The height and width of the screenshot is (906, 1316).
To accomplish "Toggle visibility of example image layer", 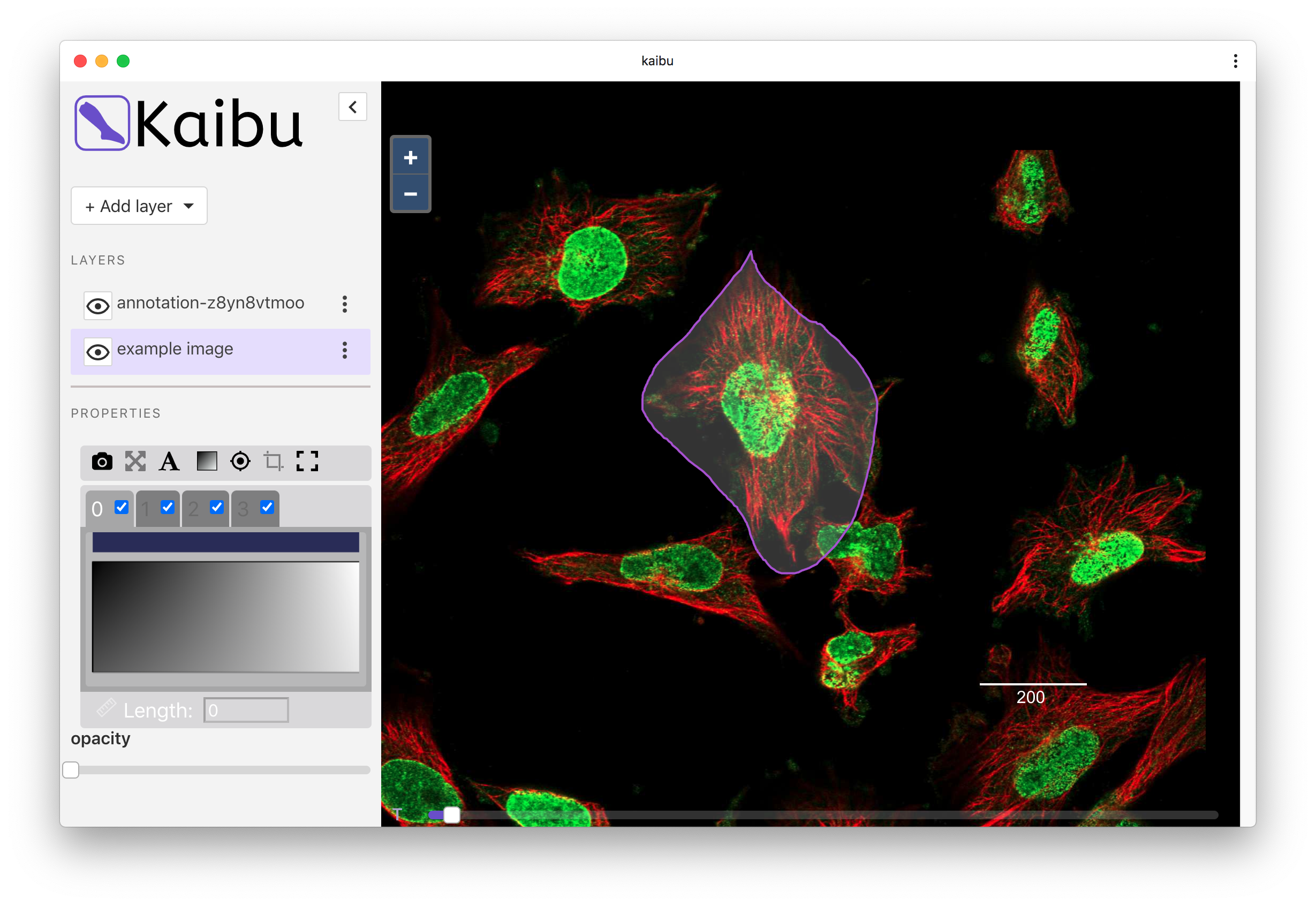I will [97, 352].
